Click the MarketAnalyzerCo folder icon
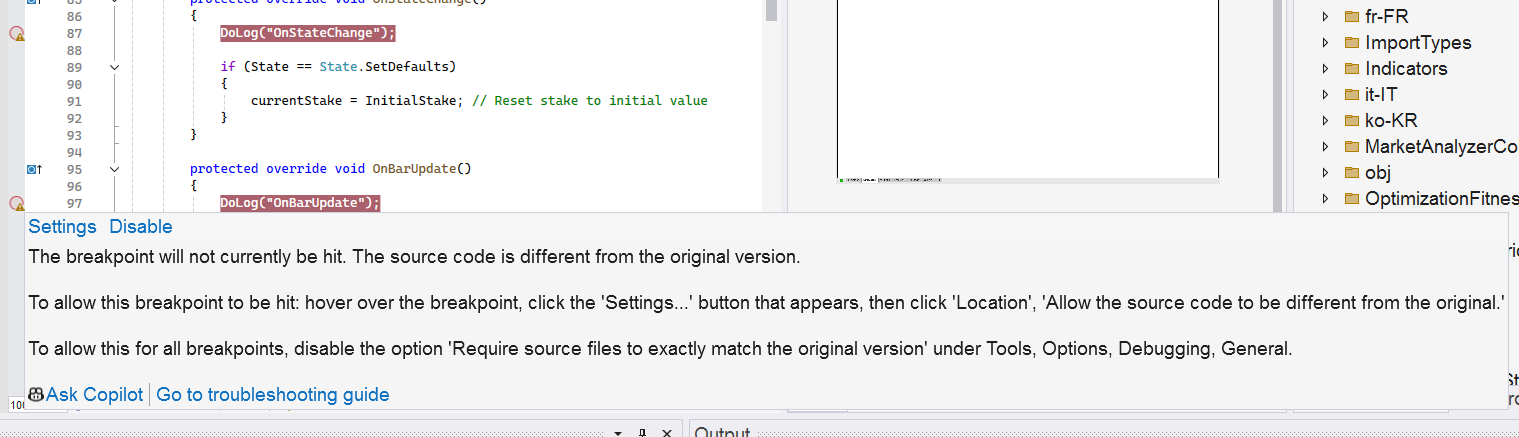The height and width of the screenshot is (437, 1519). (1352, 147)
